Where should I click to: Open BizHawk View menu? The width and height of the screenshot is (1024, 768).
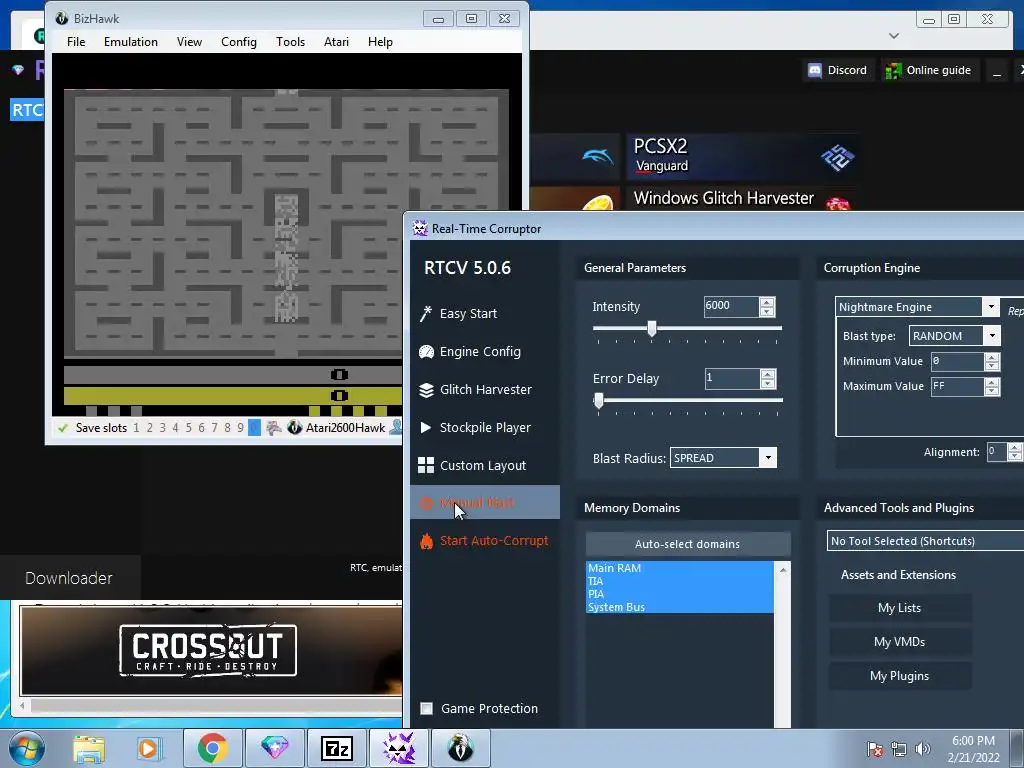click(x=189, y=42)
